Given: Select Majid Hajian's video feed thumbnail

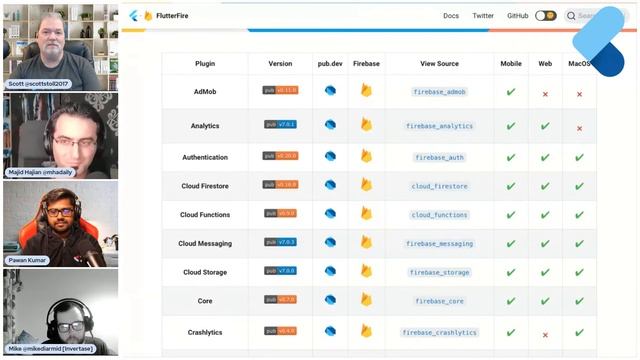Looking at the screenshot, I should pos(60,136).
